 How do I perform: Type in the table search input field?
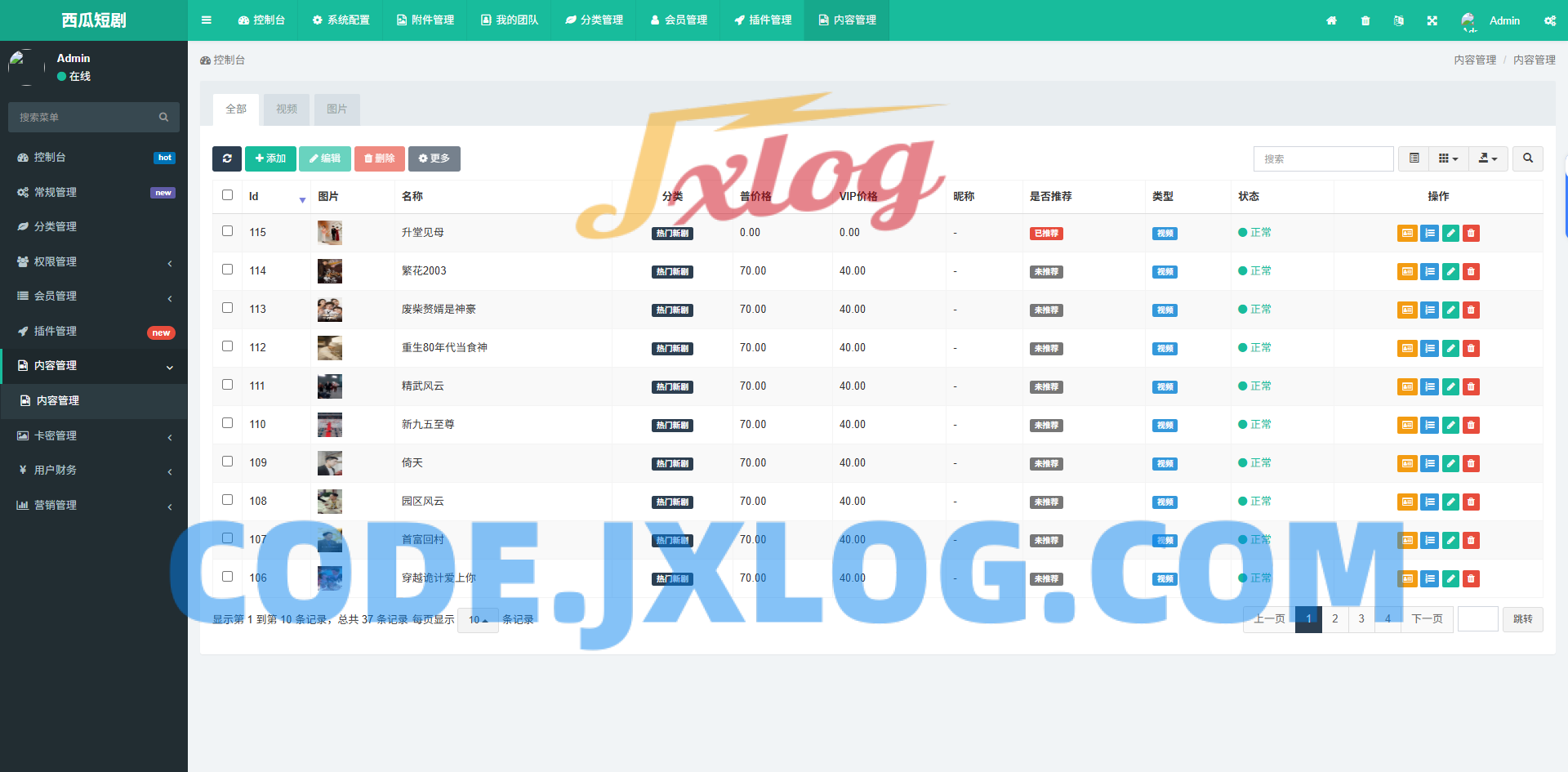pos(1323,158)
